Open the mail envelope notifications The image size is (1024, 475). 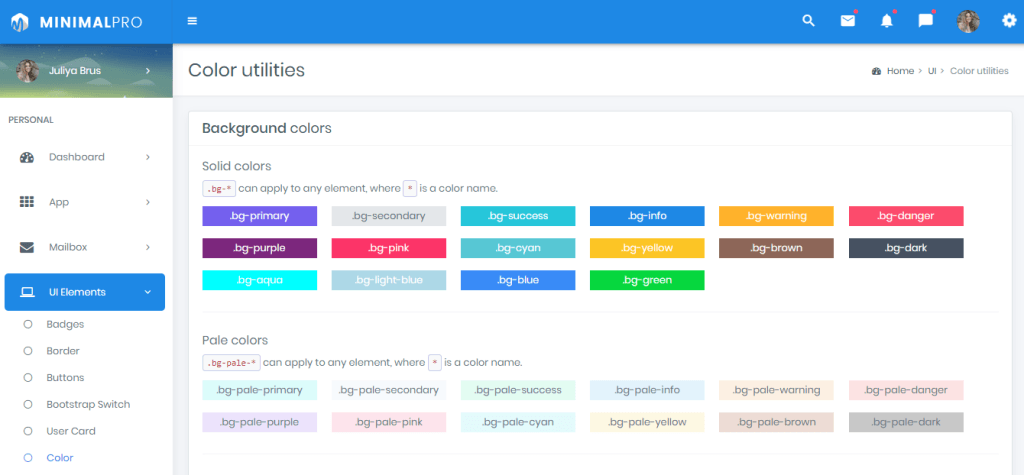click(848, 21)
